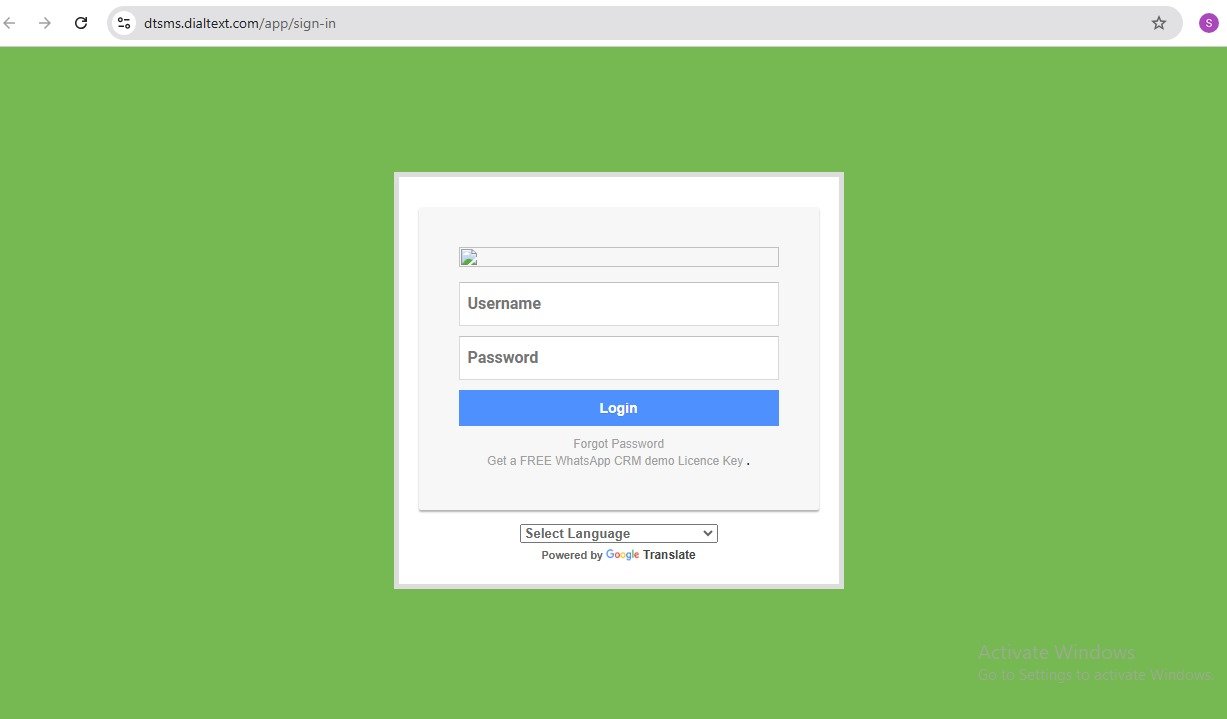Bookmark this page with the star icon
1227x719 pixels.
tap(1159, 23)
